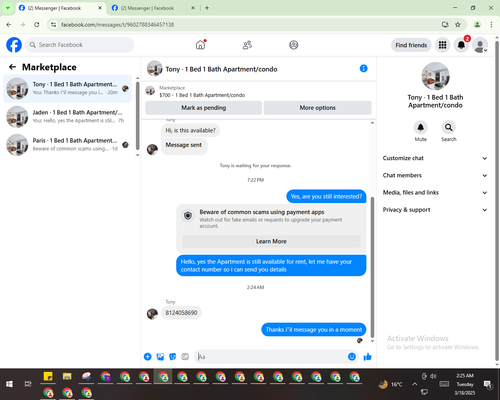Attach a file with the photo icon
500x400 pixels.
coord(160,357)
